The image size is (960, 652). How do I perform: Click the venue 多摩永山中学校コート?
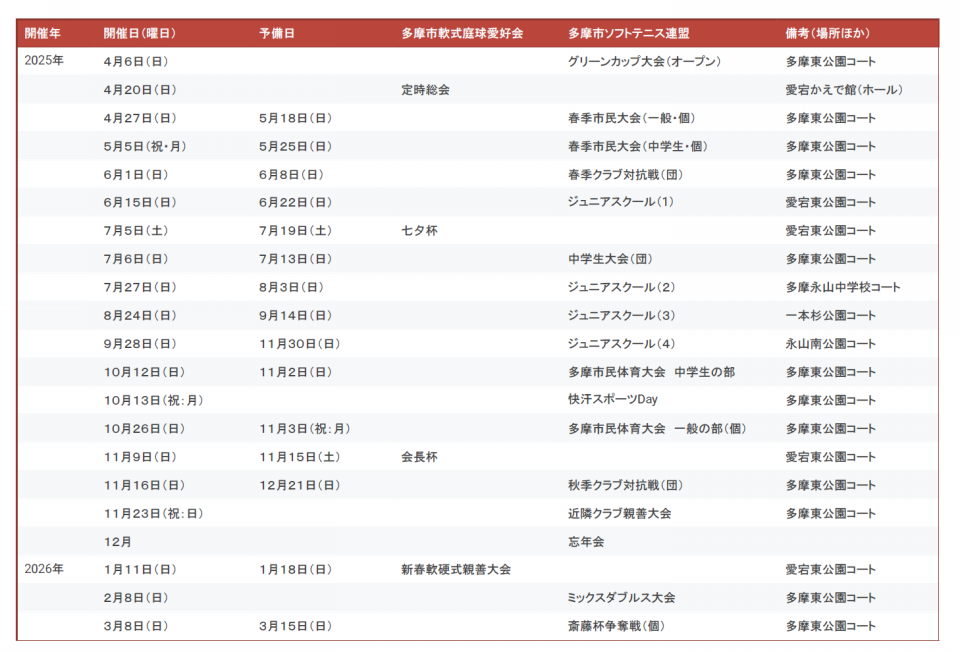click(843, 287)
